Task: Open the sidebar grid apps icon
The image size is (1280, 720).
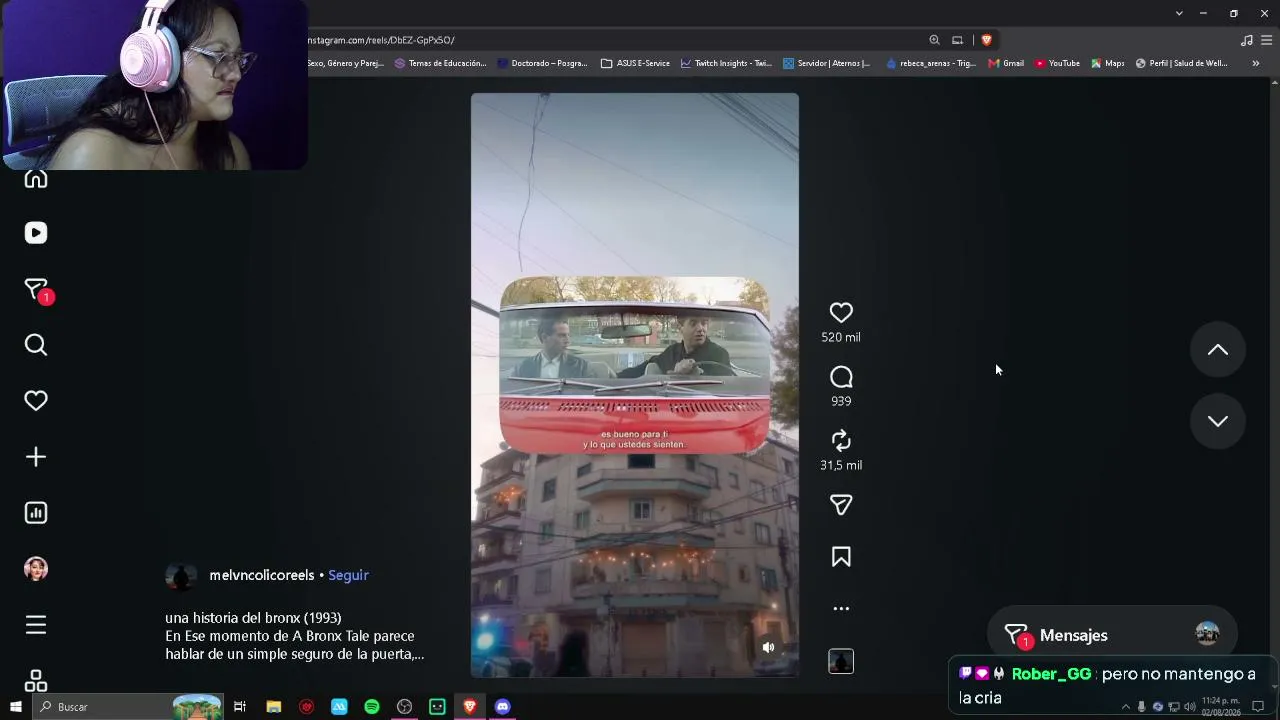Action: 36,681
